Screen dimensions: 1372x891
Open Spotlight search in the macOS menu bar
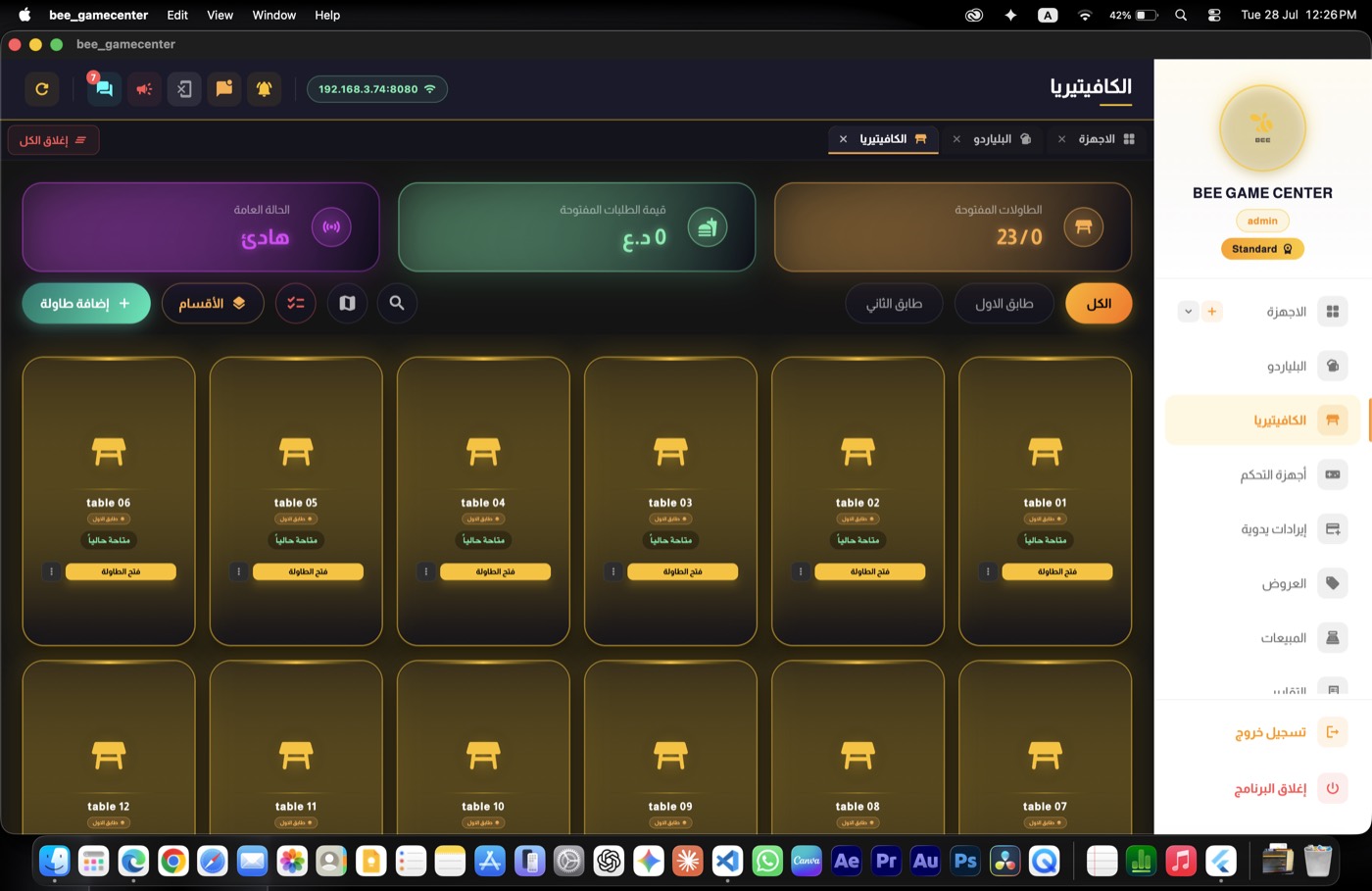(x=1181, y=15)
